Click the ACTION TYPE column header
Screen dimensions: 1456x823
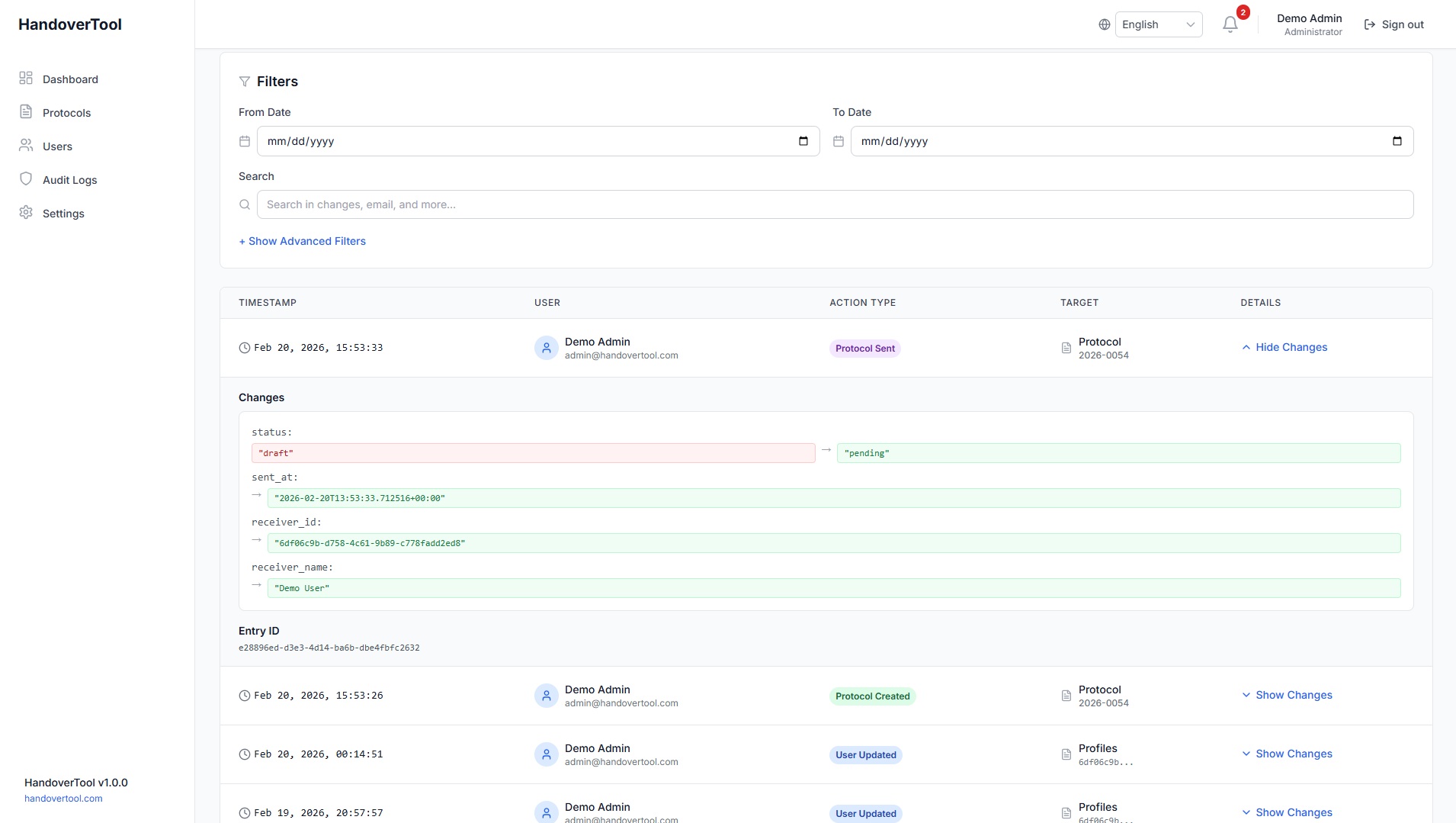coord(863,303)
